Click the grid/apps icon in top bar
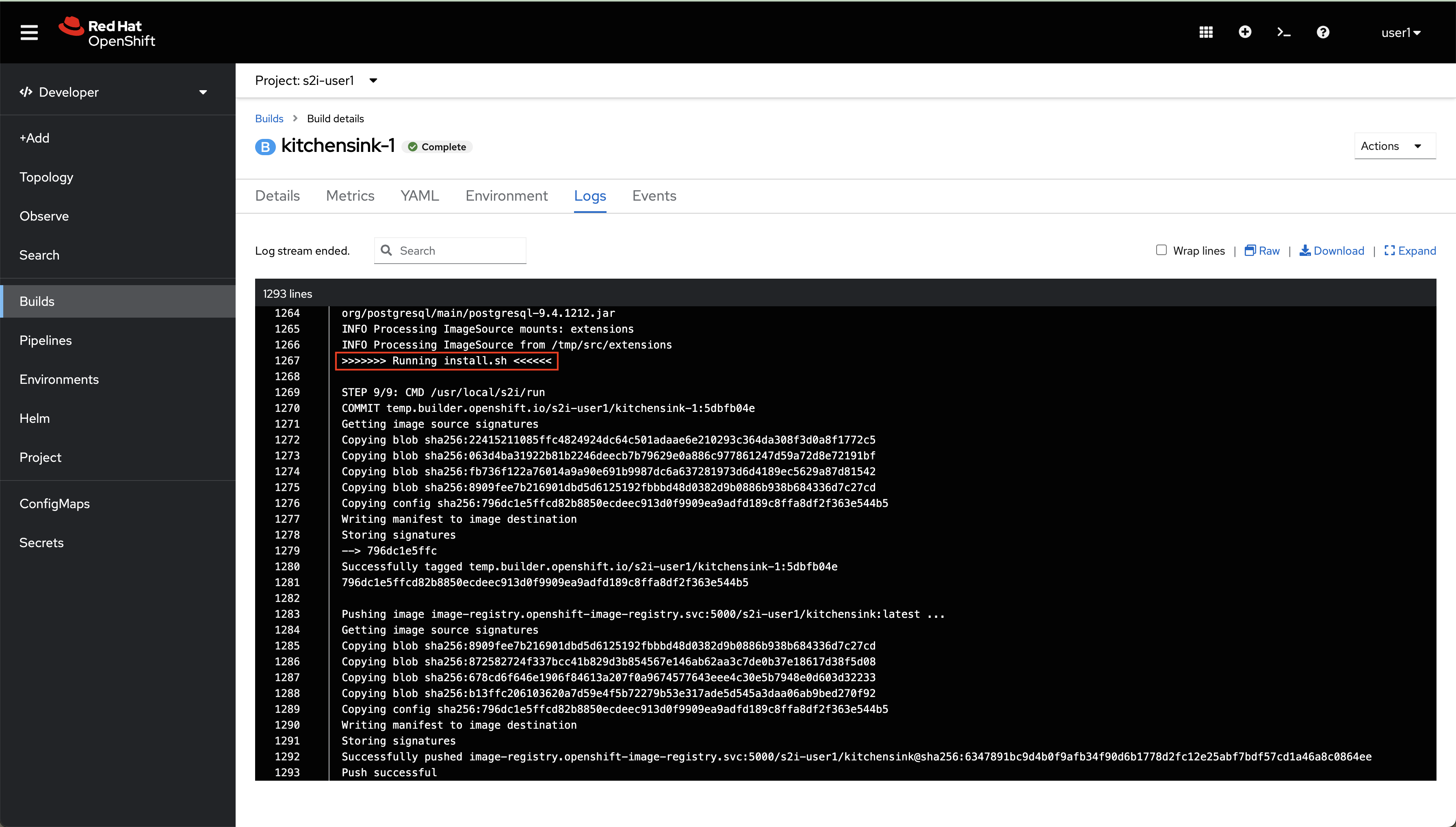 1206,32
